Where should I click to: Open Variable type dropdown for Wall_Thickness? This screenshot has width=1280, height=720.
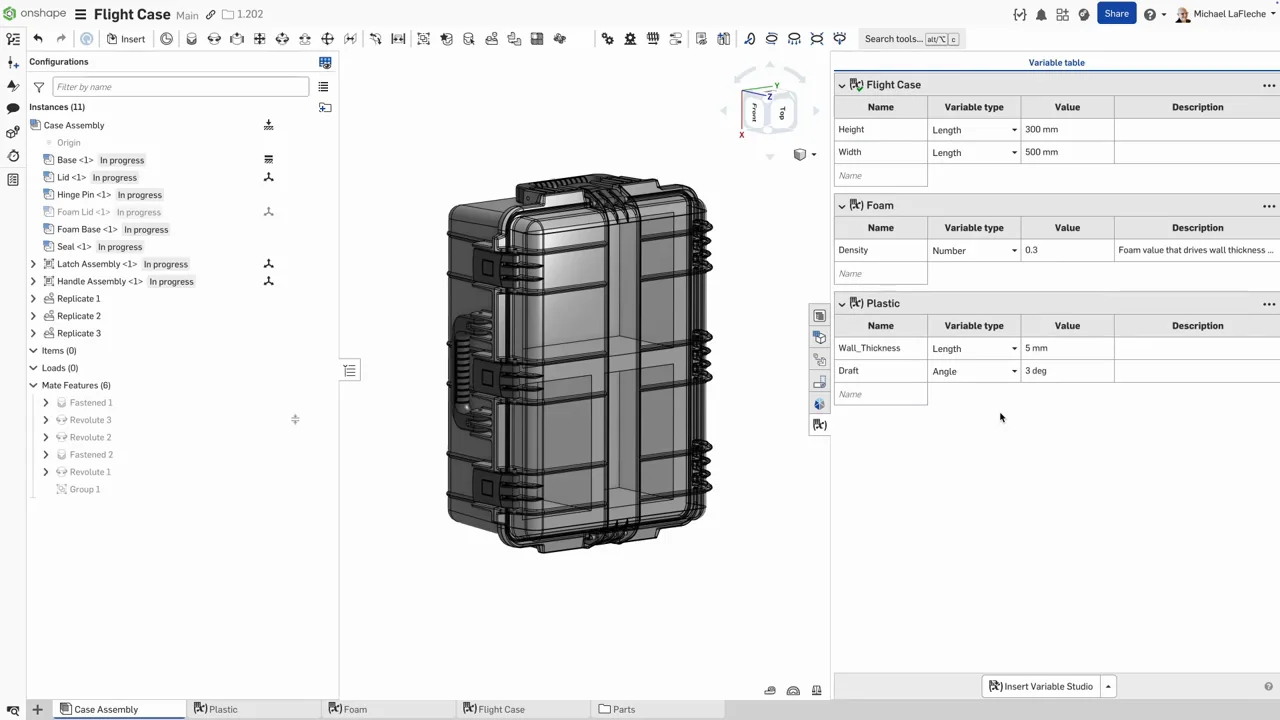point(974,349)
